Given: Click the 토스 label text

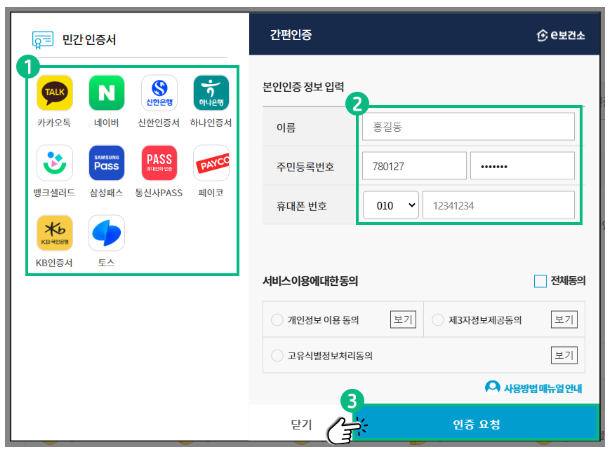Looking at the screenshot, I should point(106,263).
